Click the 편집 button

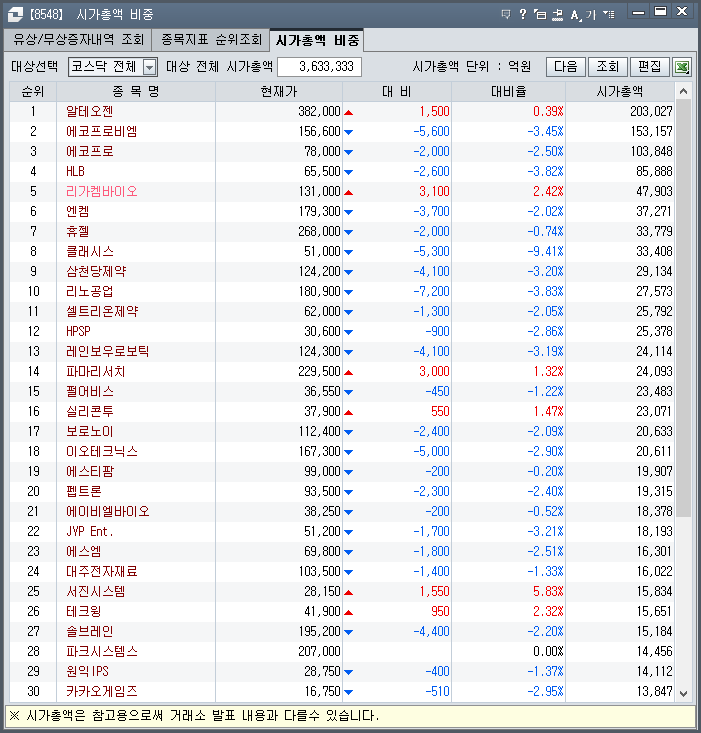(650, 66)
